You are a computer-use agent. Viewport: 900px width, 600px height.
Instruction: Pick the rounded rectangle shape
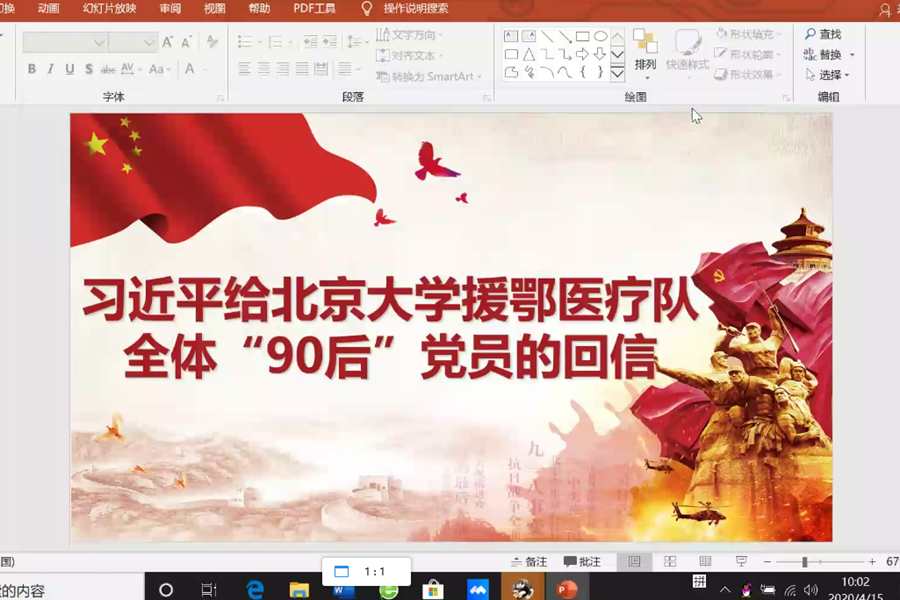coord(511,55)
